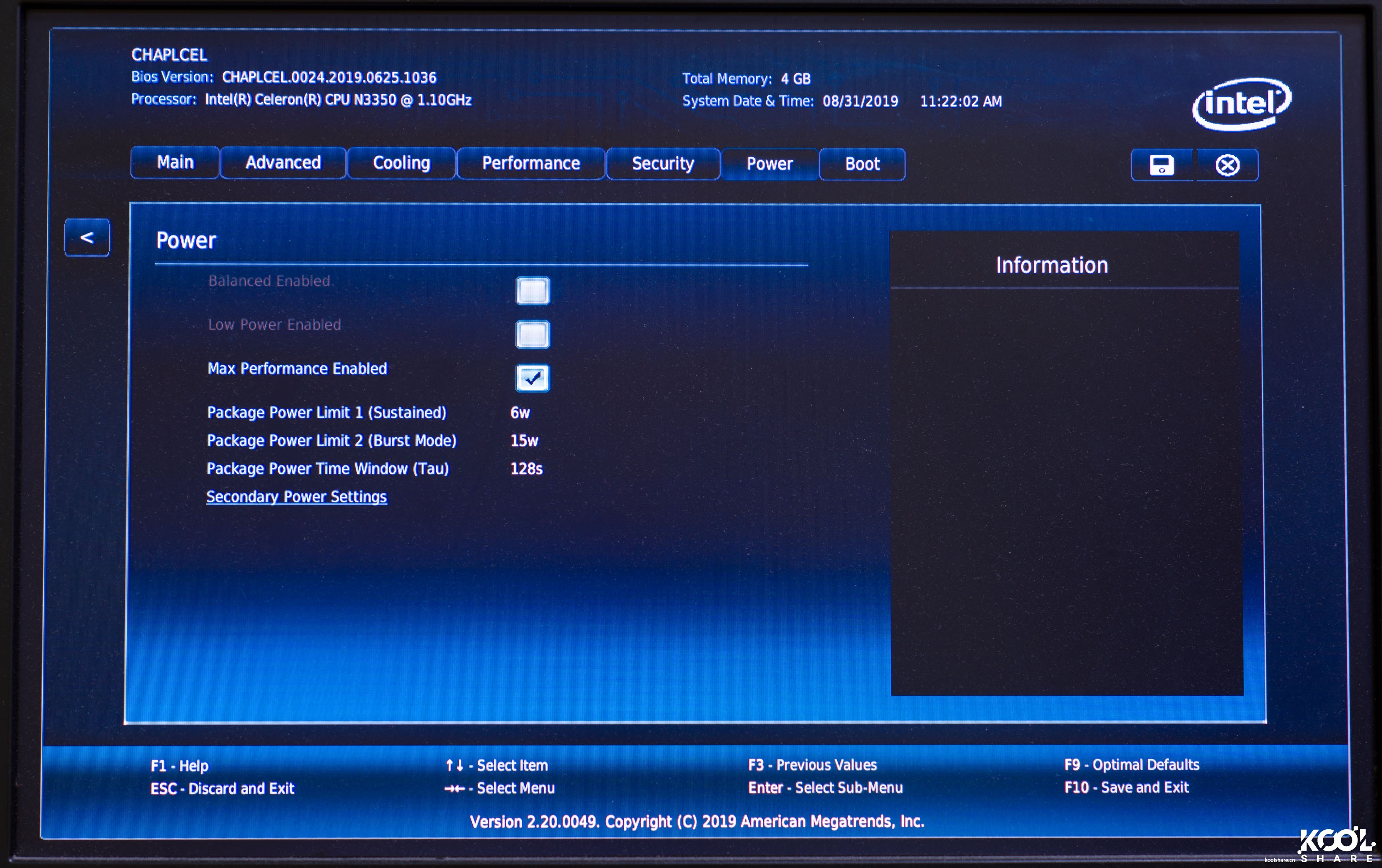Click the floppy disk save icon

[1162, 165]
